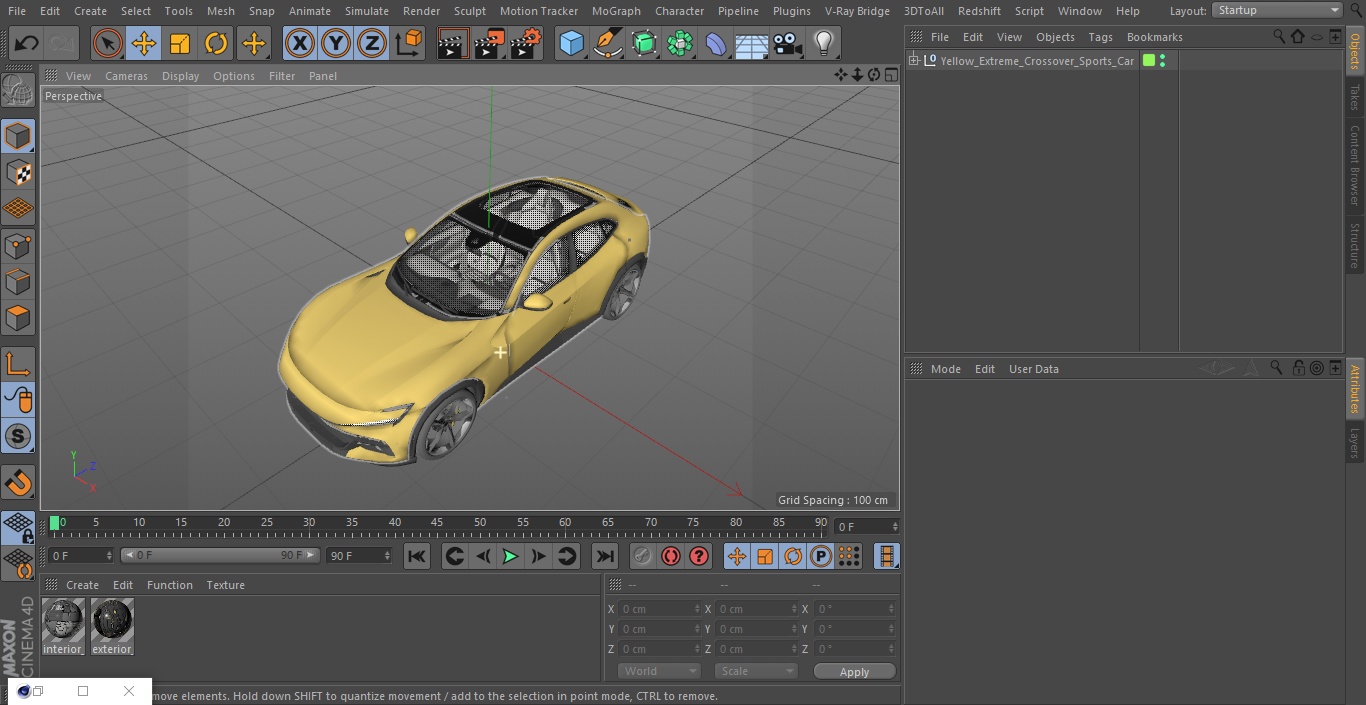Switch to Texture mode
Screen dimensions: 1366x705
[18, 172]
